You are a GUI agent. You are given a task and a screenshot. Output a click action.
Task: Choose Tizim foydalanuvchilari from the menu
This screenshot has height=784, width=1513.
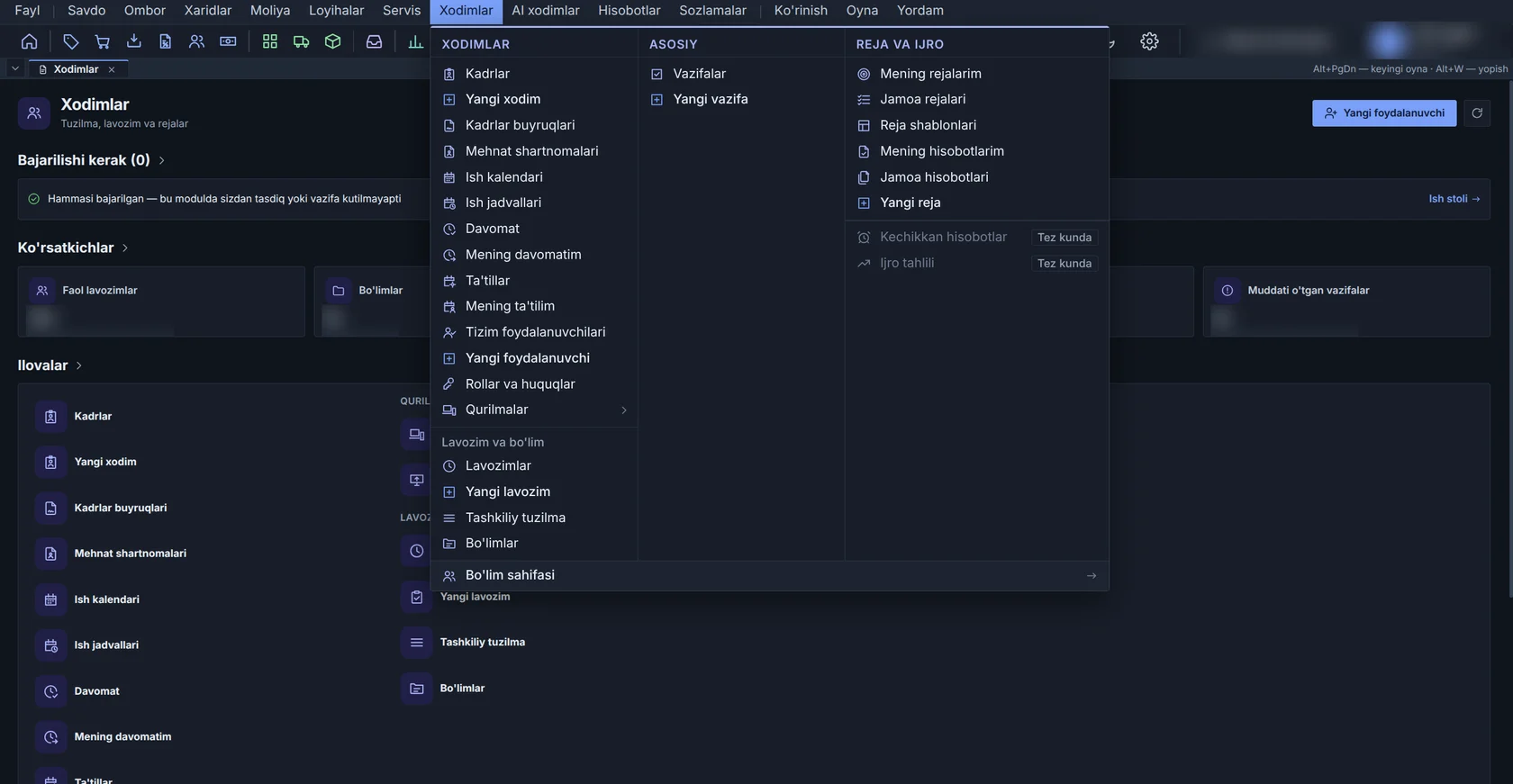534,332
